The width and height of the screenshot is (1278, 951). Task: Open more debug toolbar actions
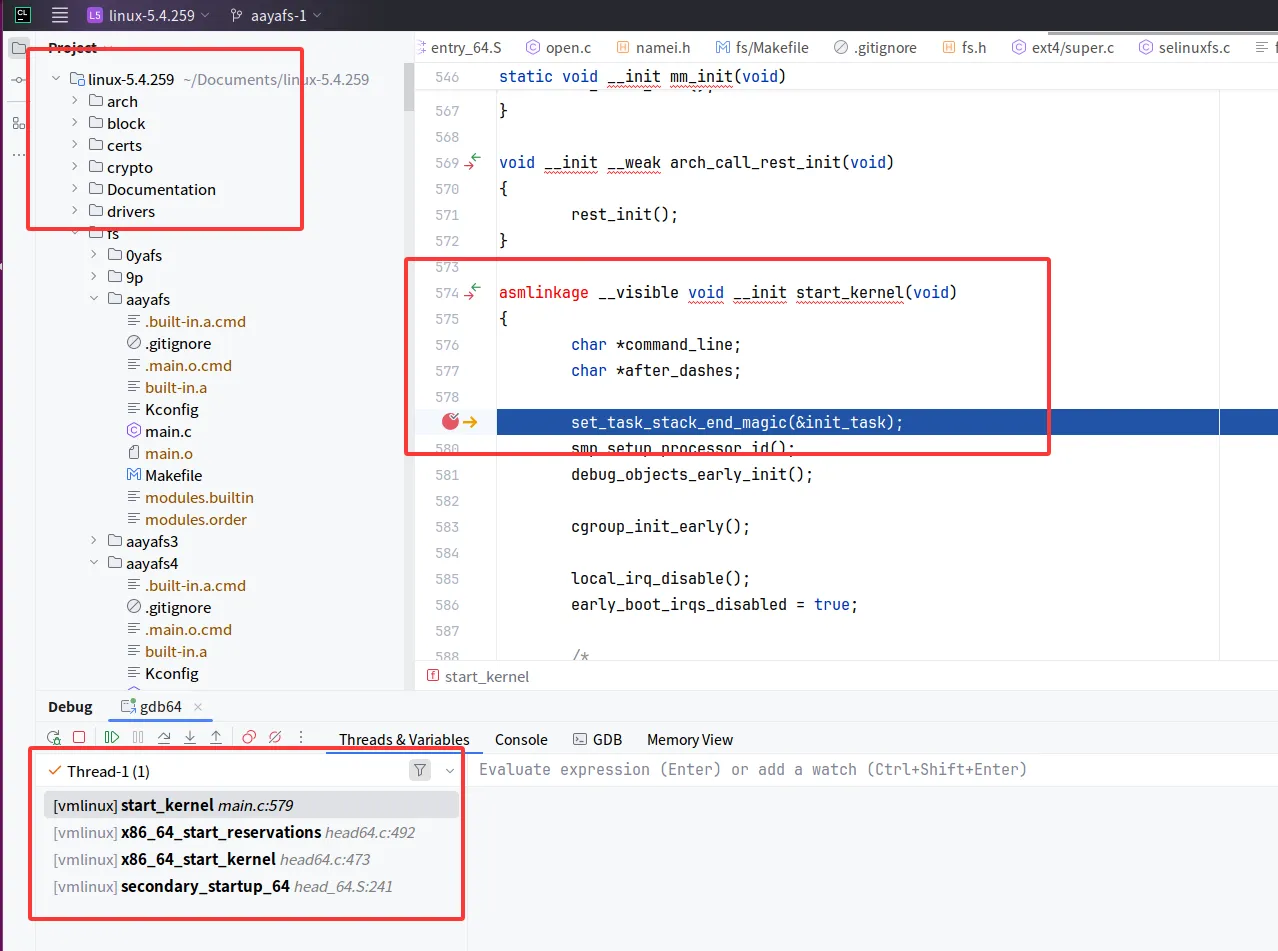pyautogui.click(x=301, y=738)
